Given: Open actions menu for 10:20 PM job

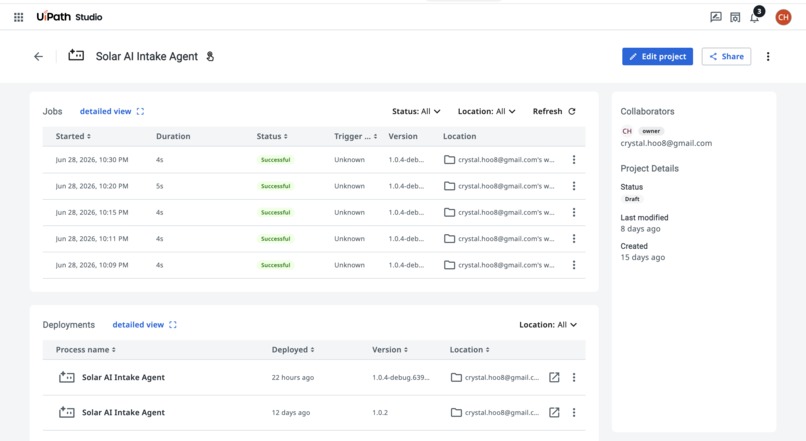Looking at the screenshot, I should pos(574,186).
